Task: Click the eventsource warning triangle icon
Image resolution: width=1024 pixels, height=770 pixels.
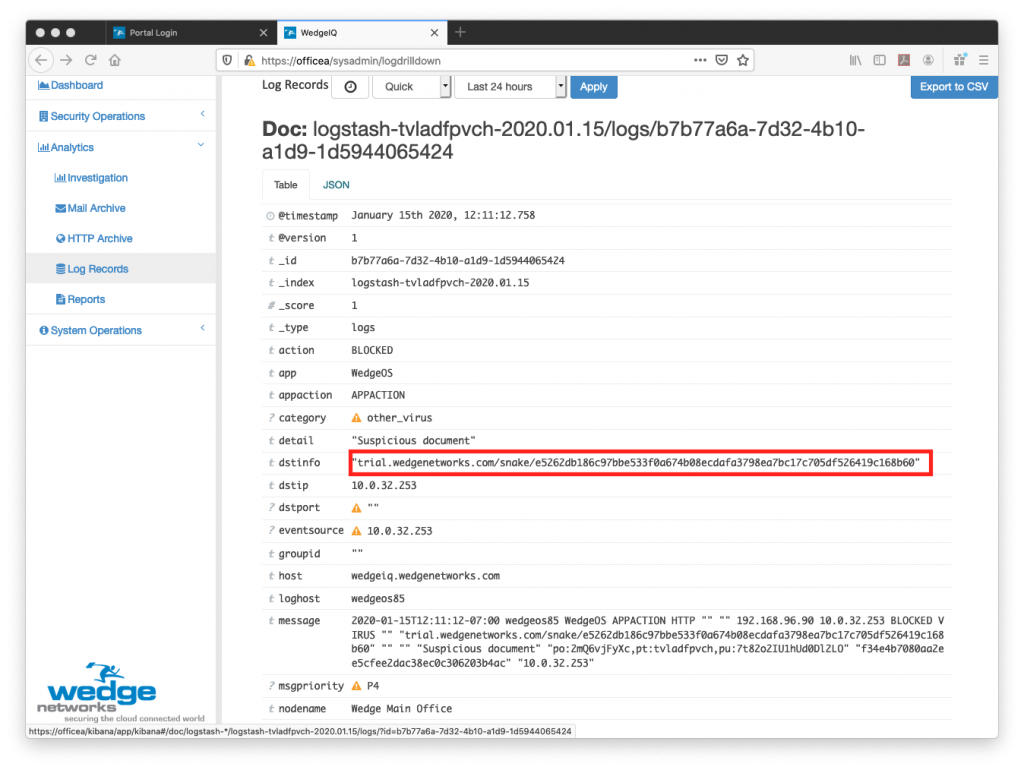Action: [x=356, y=531]
